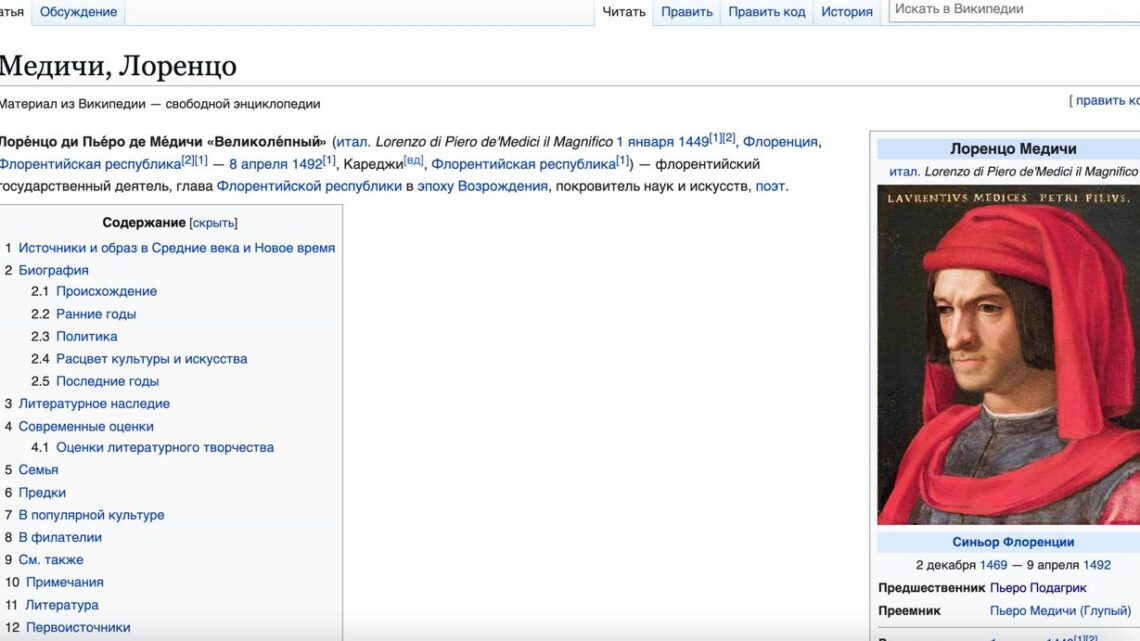Screen dimensions: 1140x641
Task: Open the Читать tab
Action: (x=624, y=12)
